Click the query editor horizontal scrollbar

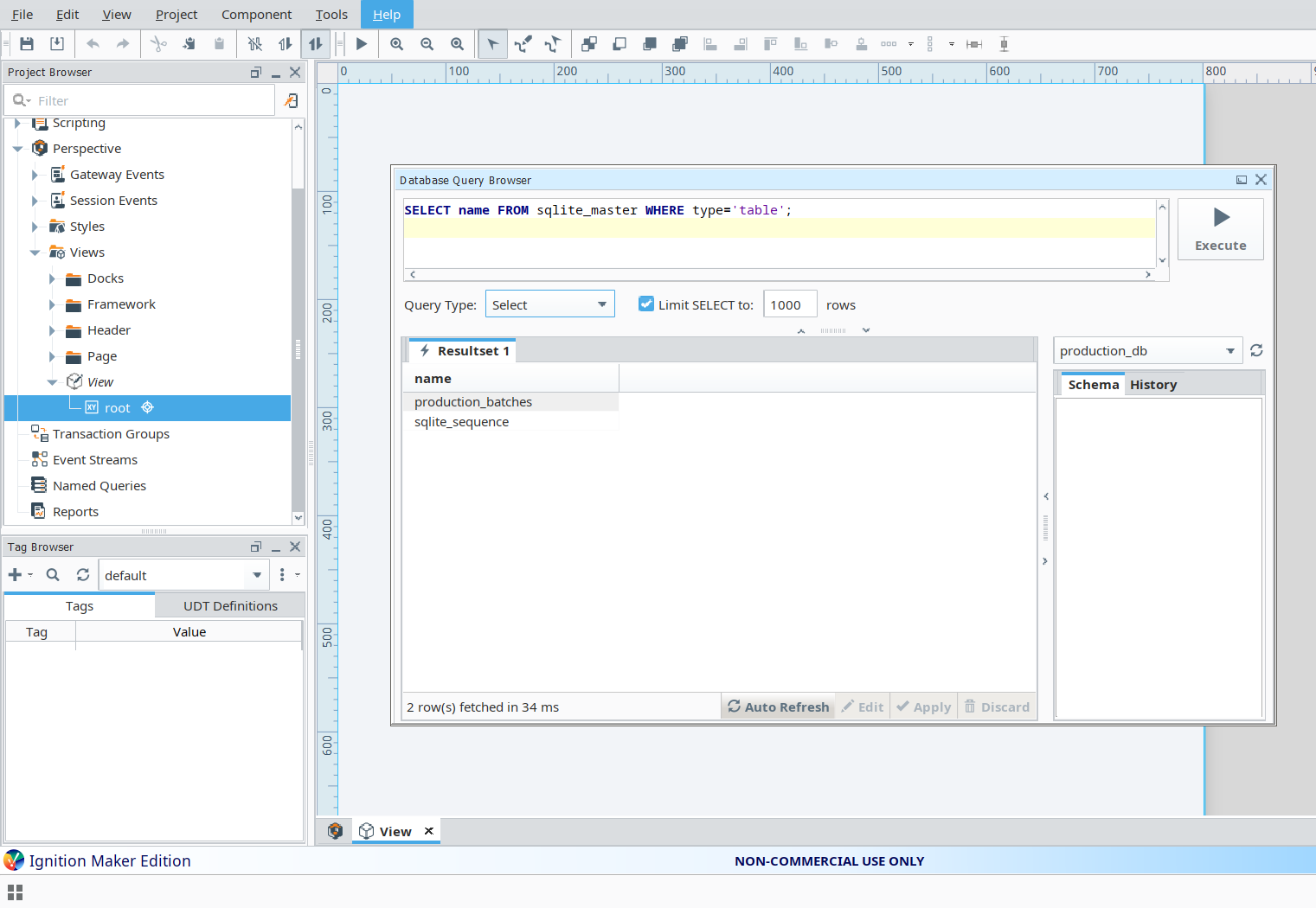tap(780, 274)
